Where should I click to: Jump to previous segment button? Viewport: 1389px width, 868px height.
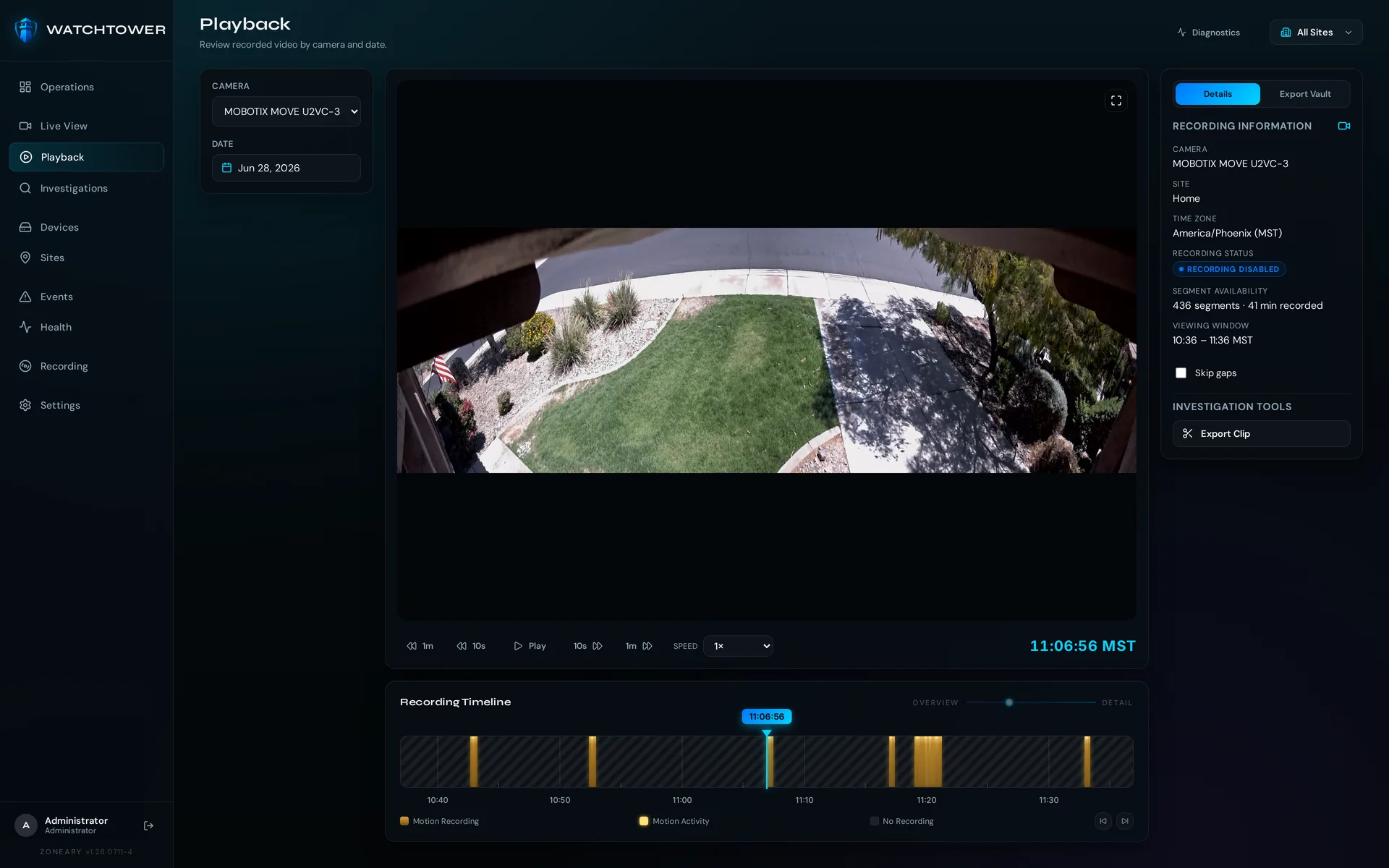[x=1103, y=821]
